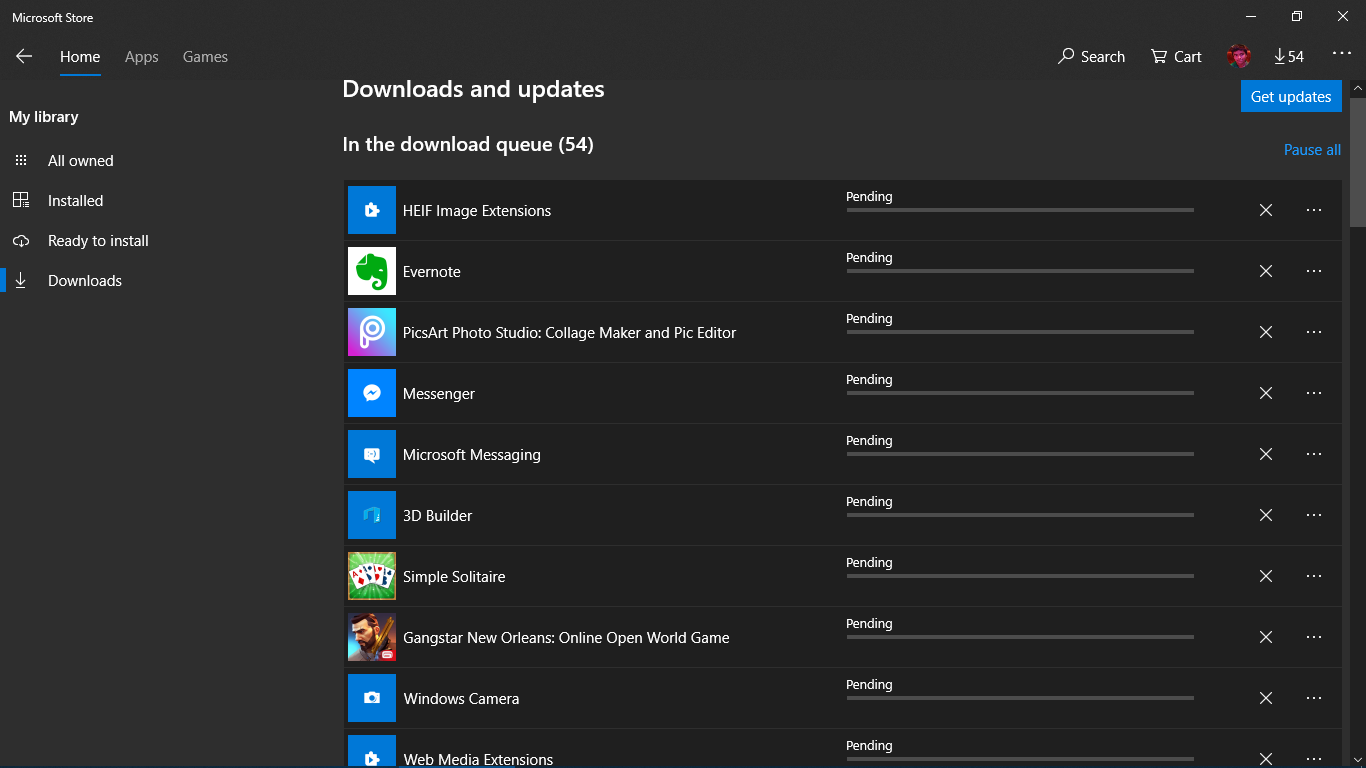The image size is (1366, 768).
Task: Click the Evernote elephant icon
Action: (372, 271)
